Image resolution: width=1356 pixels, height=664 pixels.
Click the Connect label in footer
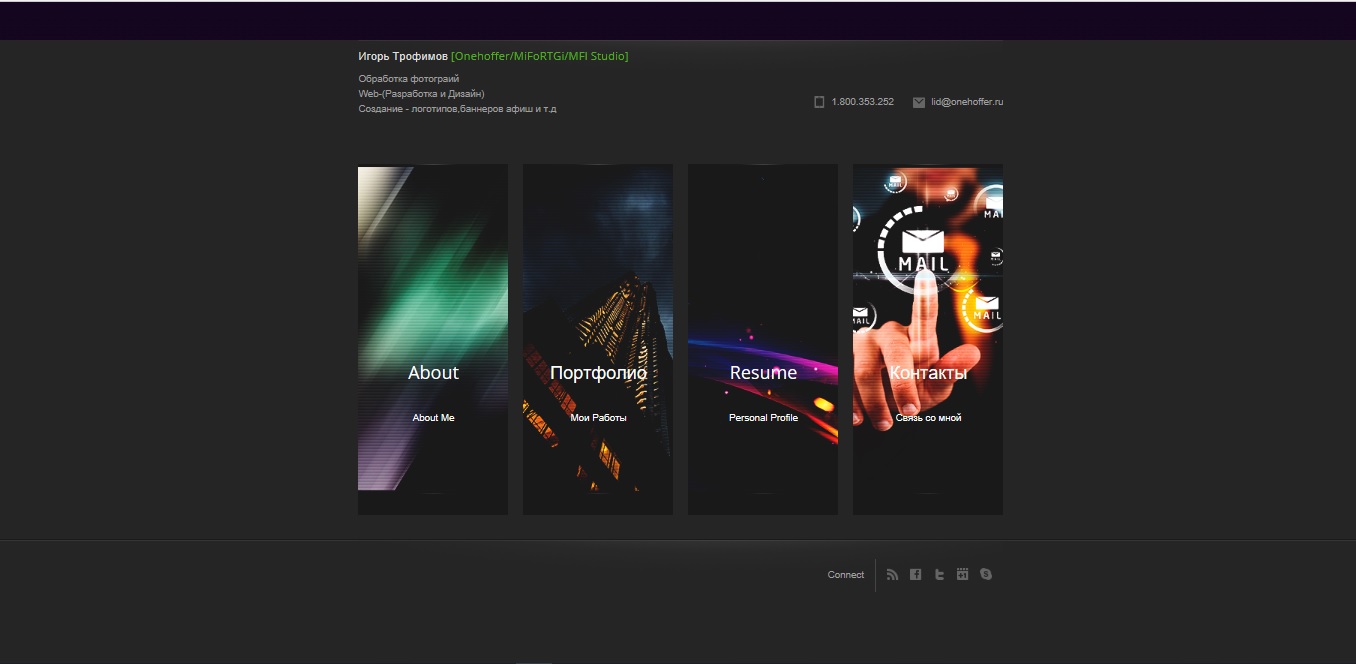tap(846, 575)
